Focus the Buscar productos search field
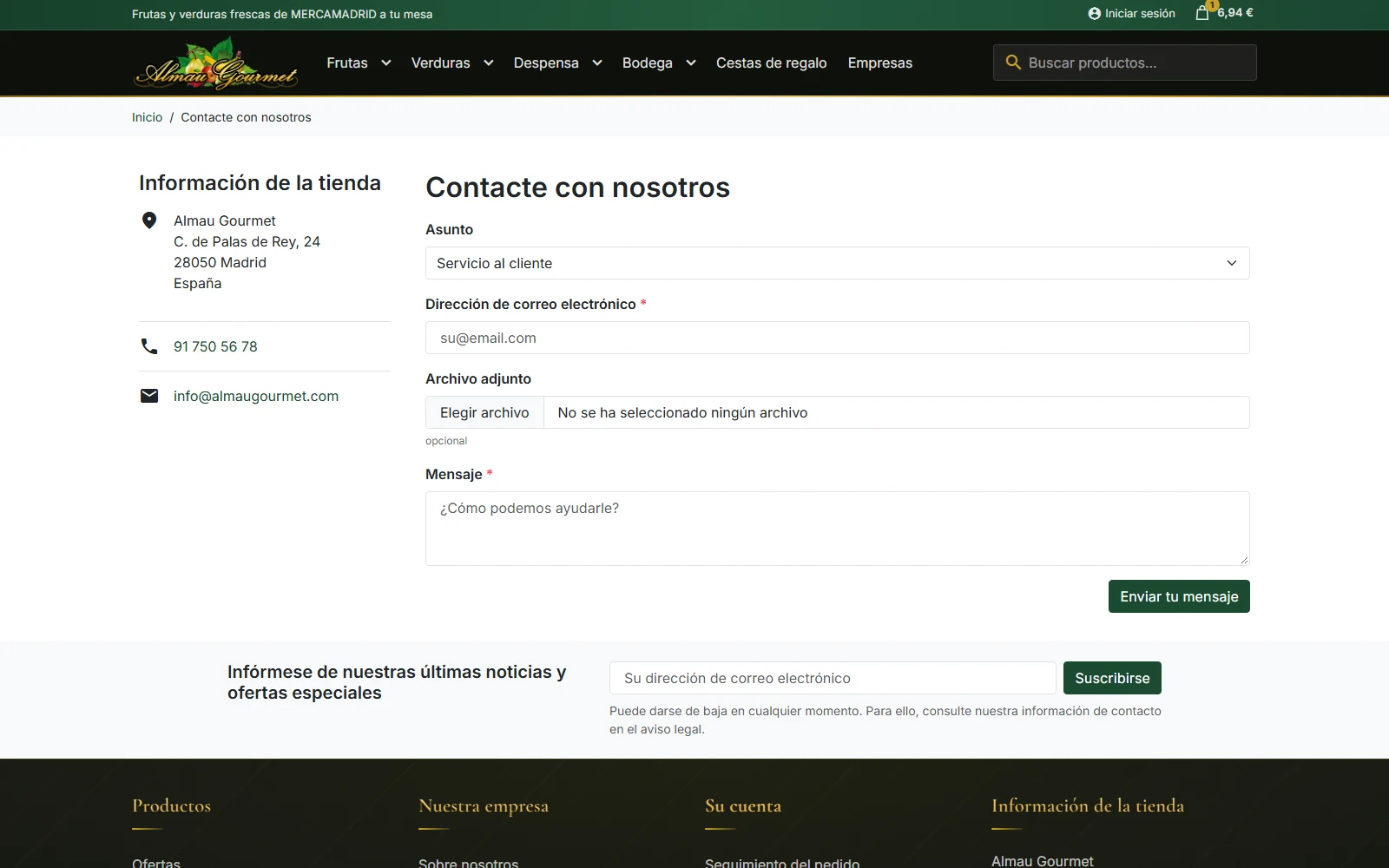Image resolution: width=1389 pixels, height=868 pixels. tap(1125, 62)
